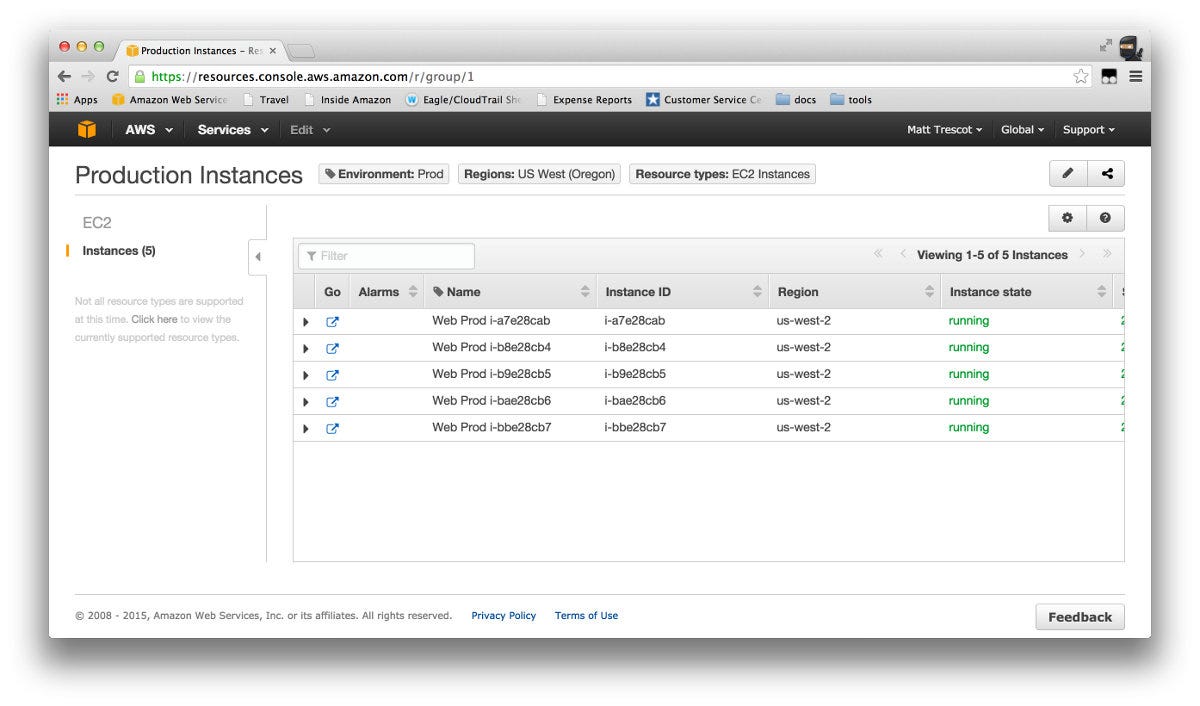Click the share resource group icon
Viewport: 1200px width, 706px height.
(1106, 173)
